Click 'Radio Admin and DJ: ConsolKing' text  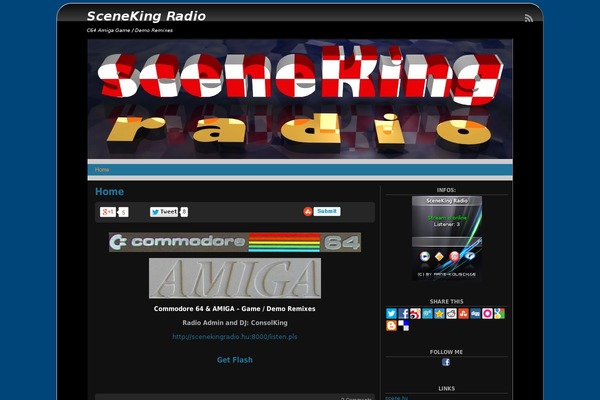235,323
